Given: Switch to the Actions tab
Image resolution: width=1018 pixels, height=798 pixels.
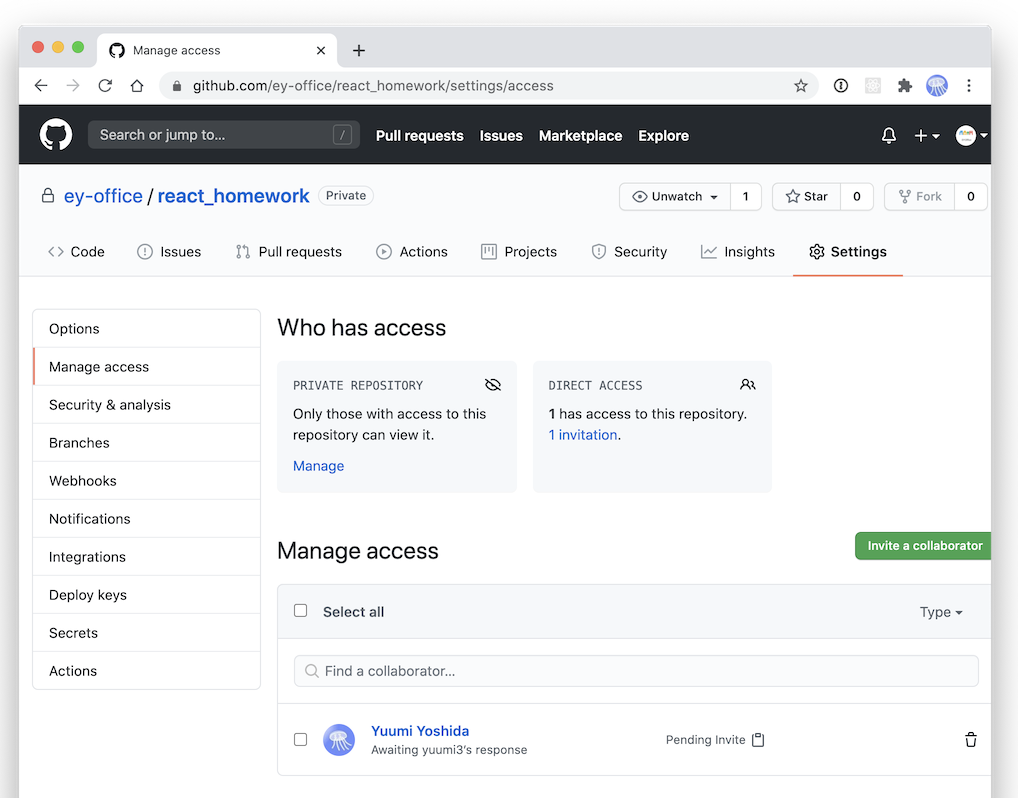Looking at the screenshot, I should pyautogui.click(x=412, y=252).
